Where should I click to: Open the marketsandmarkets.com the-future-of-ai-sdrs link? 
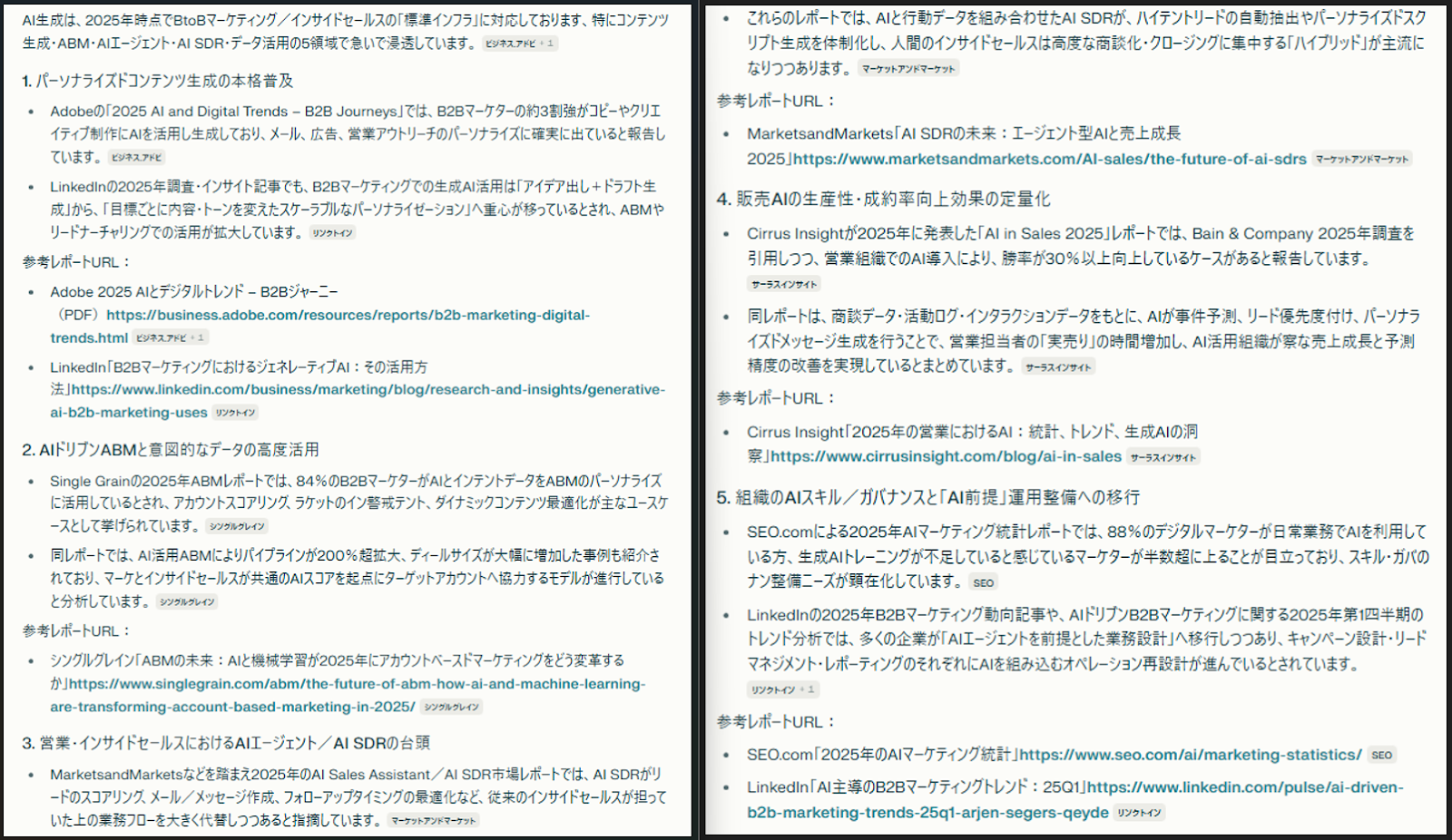(1050, 159)
